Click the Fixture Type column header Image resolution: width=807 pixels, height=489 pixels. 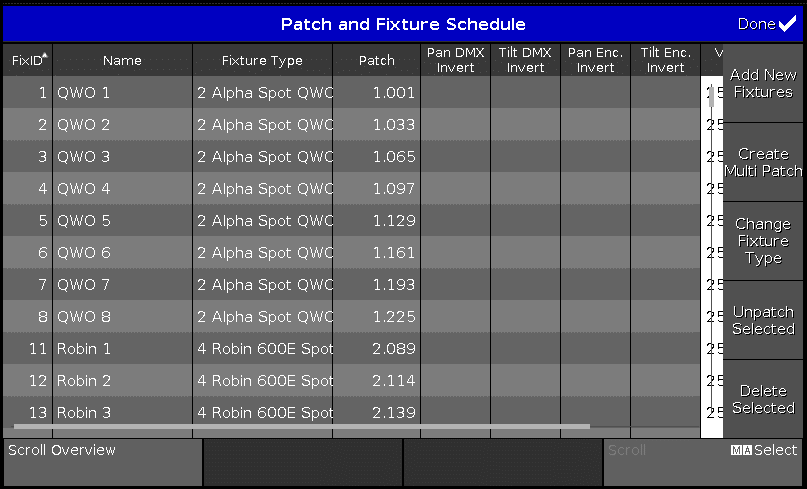pos(262,61)
